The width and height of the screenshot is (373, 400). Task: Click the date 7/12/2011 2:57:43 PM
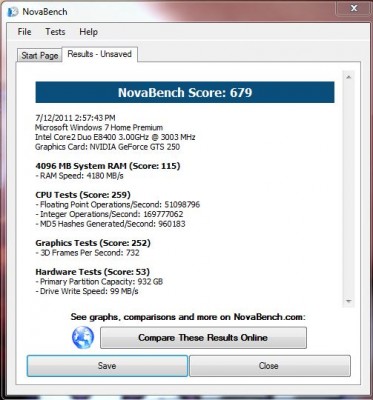[75, 118]
